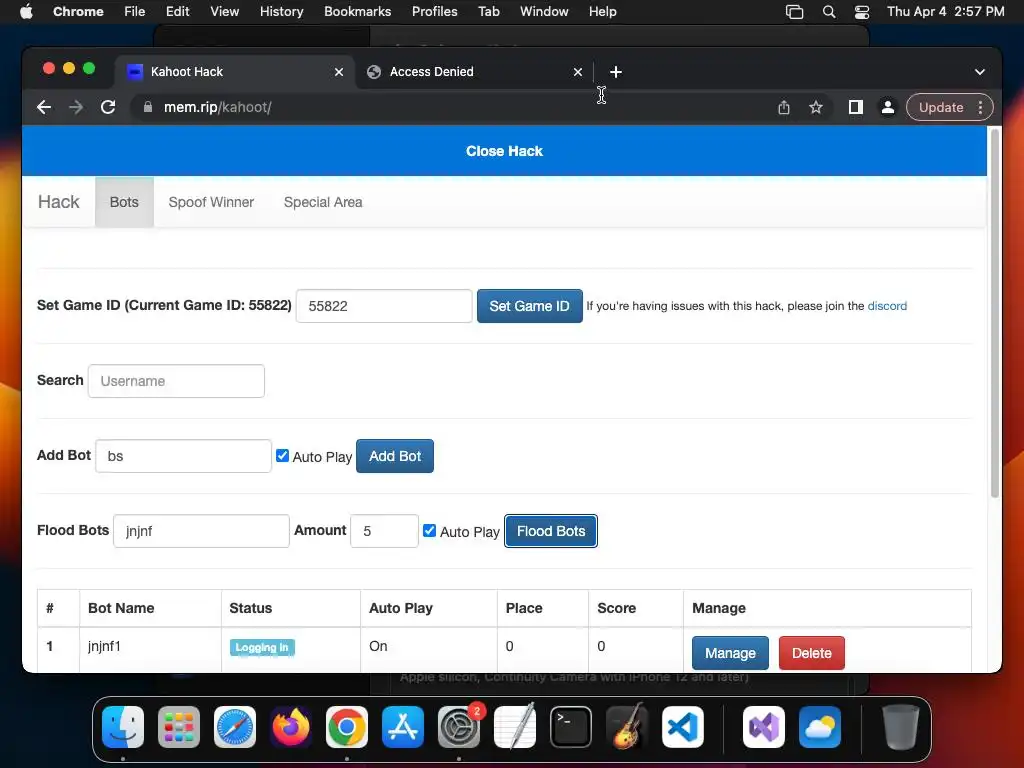Click the Add Bot button
Screen dimensions: 1024x768
tap(395, 456)
